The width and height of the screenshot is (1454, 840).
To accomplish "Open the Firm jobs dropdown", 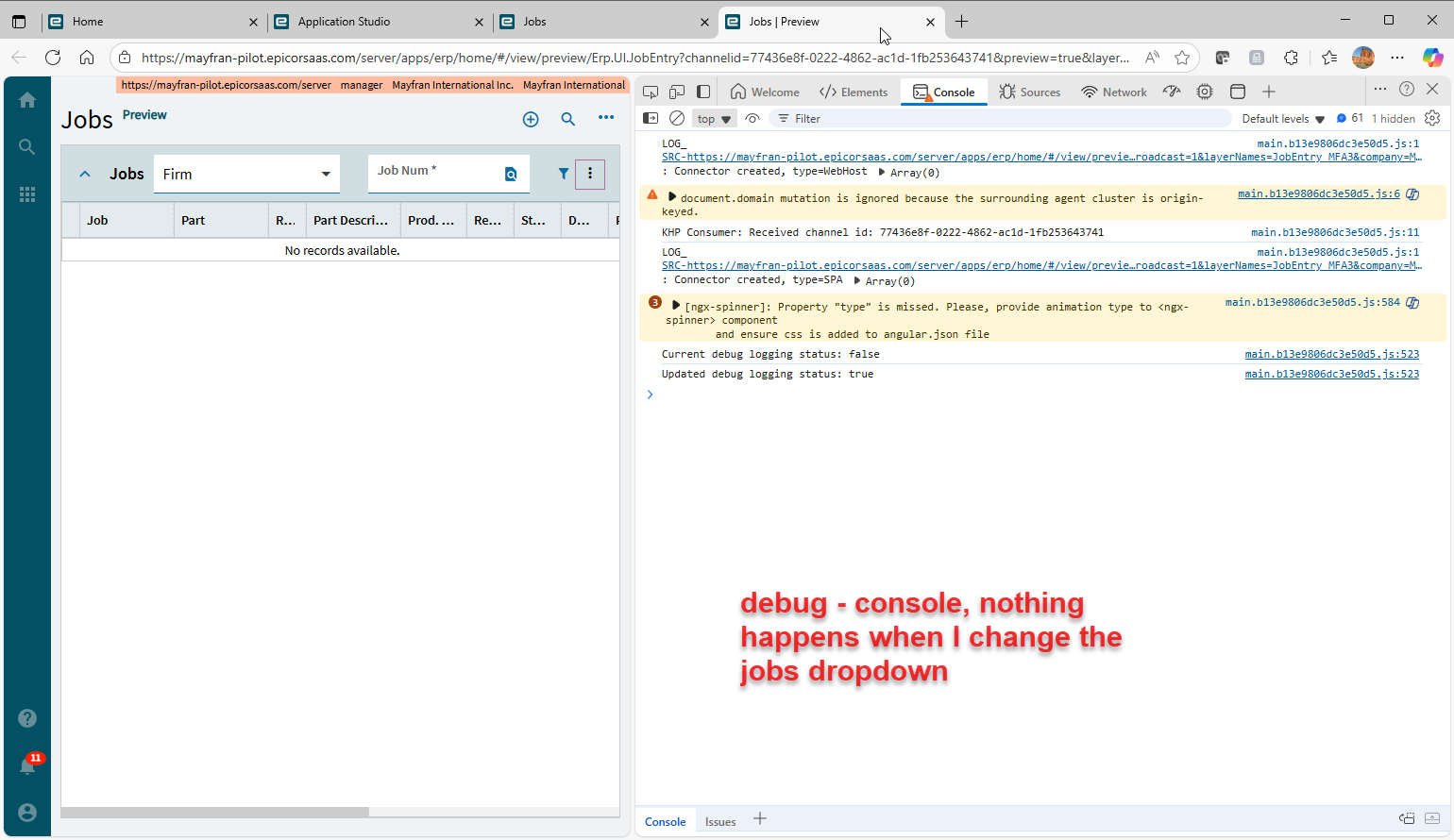I will (x=246, y=174).
